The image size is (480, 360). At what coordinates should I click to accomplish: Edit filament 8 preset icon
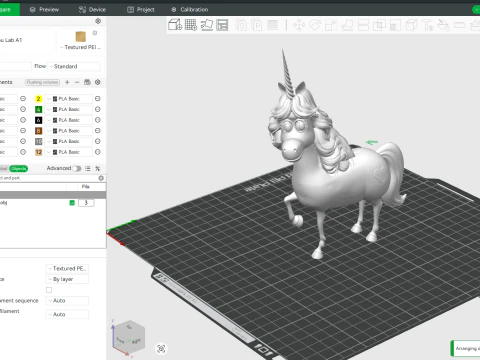[98, 131]
